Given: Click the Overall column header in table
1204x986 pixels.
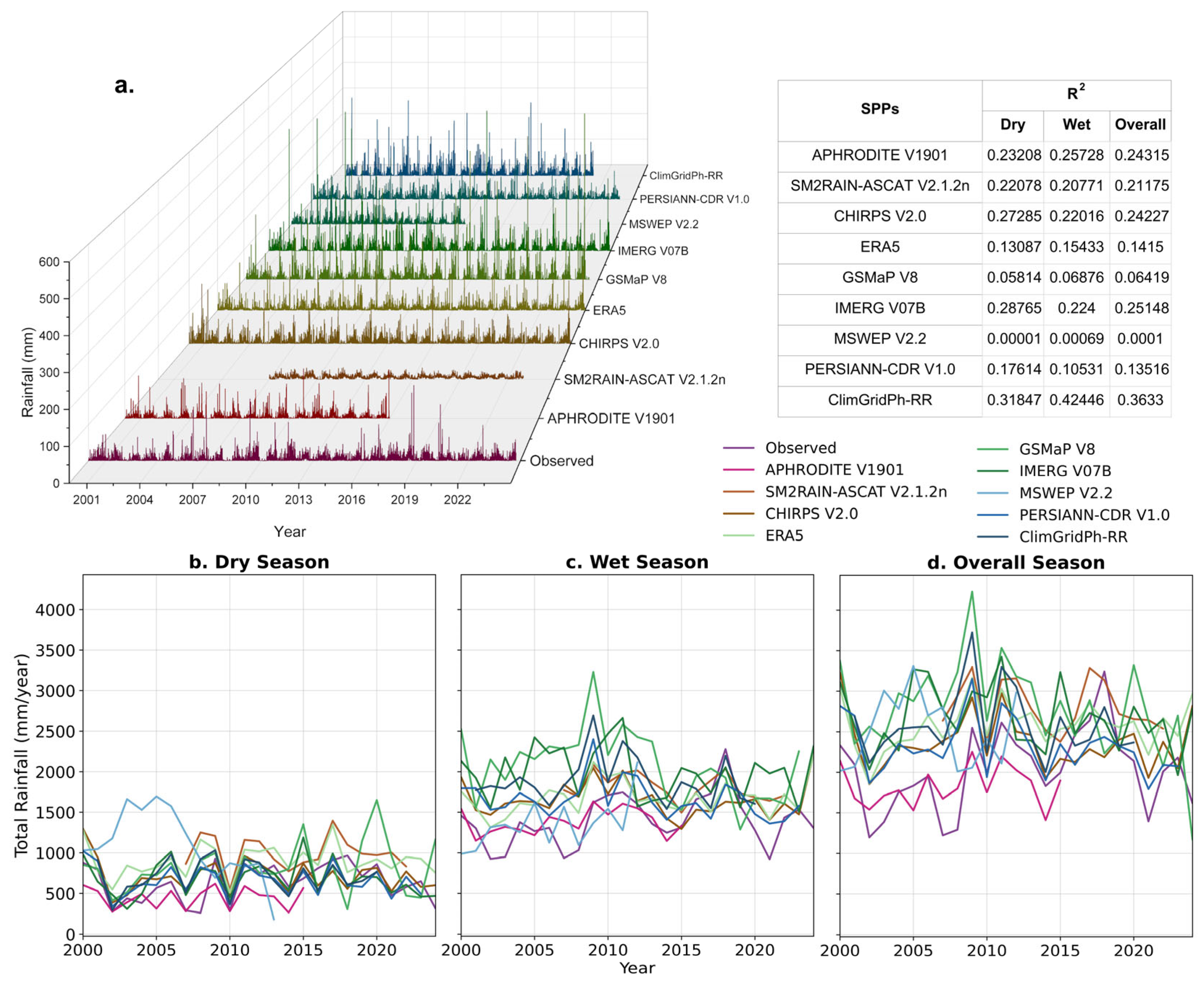Looking at the screenshot, I should click(x=1140, y=125).
